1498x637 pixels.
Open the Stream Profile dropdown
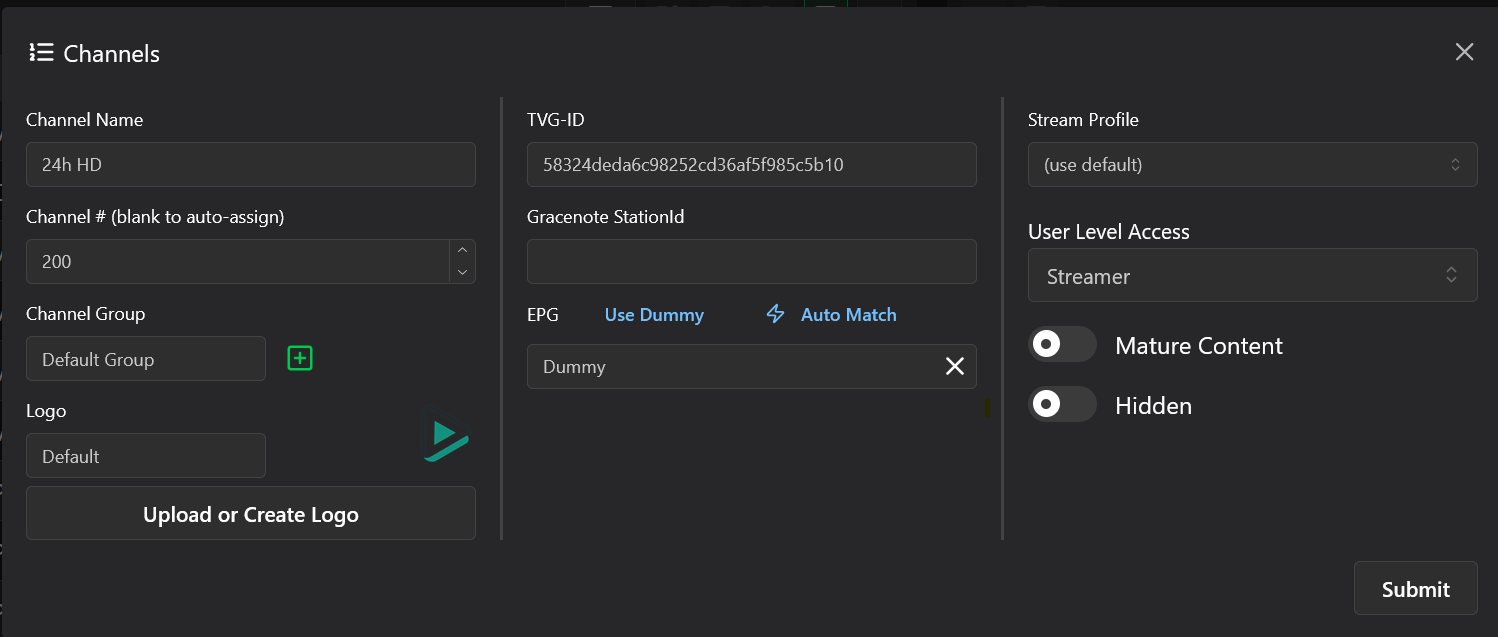(1253, 164)
